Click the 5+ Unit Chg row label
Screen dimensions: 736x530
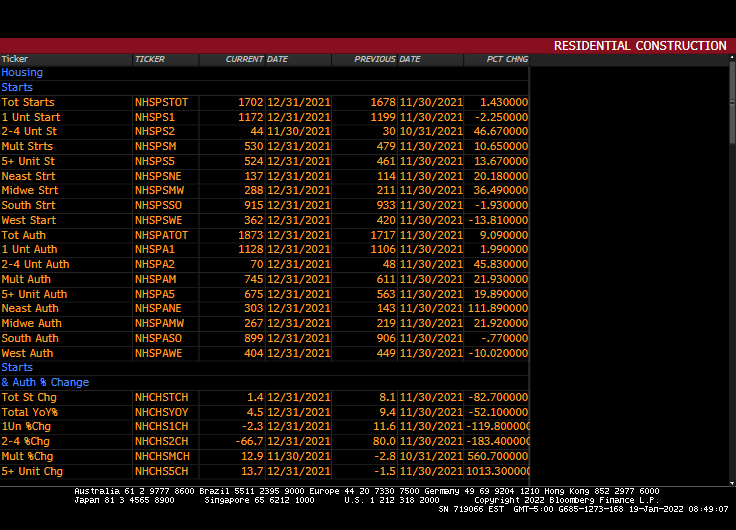click(x=32, y=471)
